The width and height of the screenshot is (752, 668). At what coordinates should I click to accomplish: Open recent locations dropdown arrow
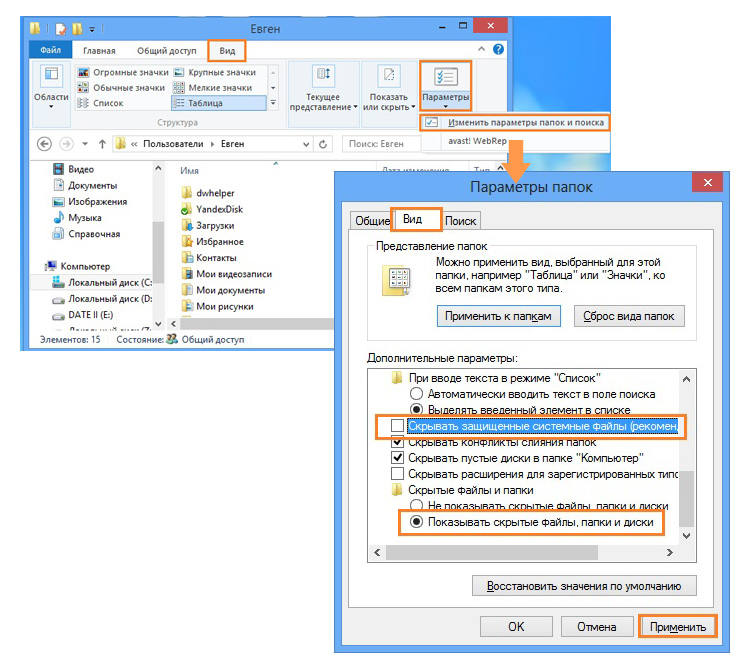[x=85, y=144]
